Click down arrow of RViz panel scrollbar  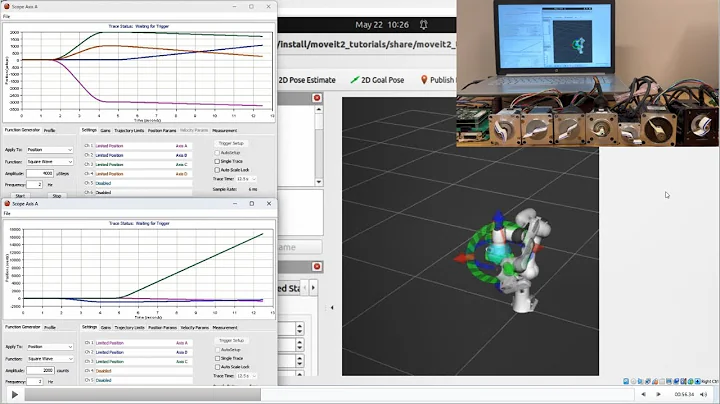319,182
